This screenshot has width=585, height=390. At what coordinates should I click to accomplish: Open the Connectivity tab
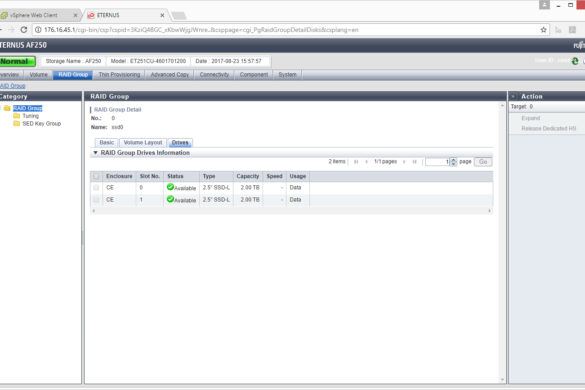pos(214,75)
